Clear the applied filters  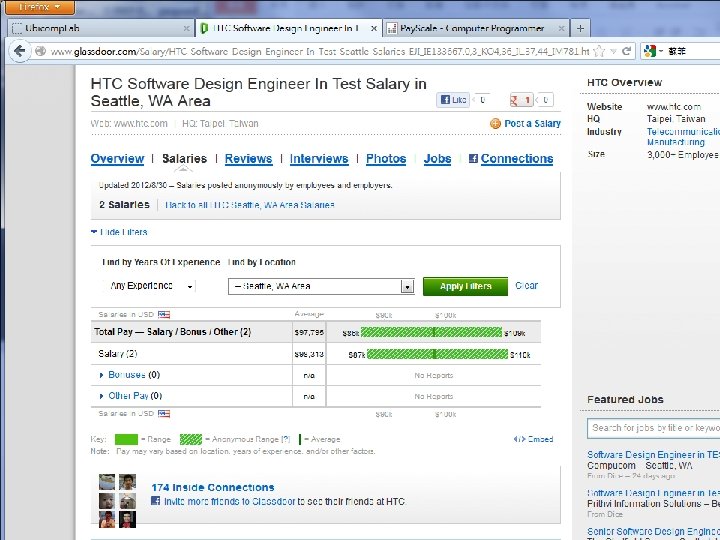[x=526, y=286]
